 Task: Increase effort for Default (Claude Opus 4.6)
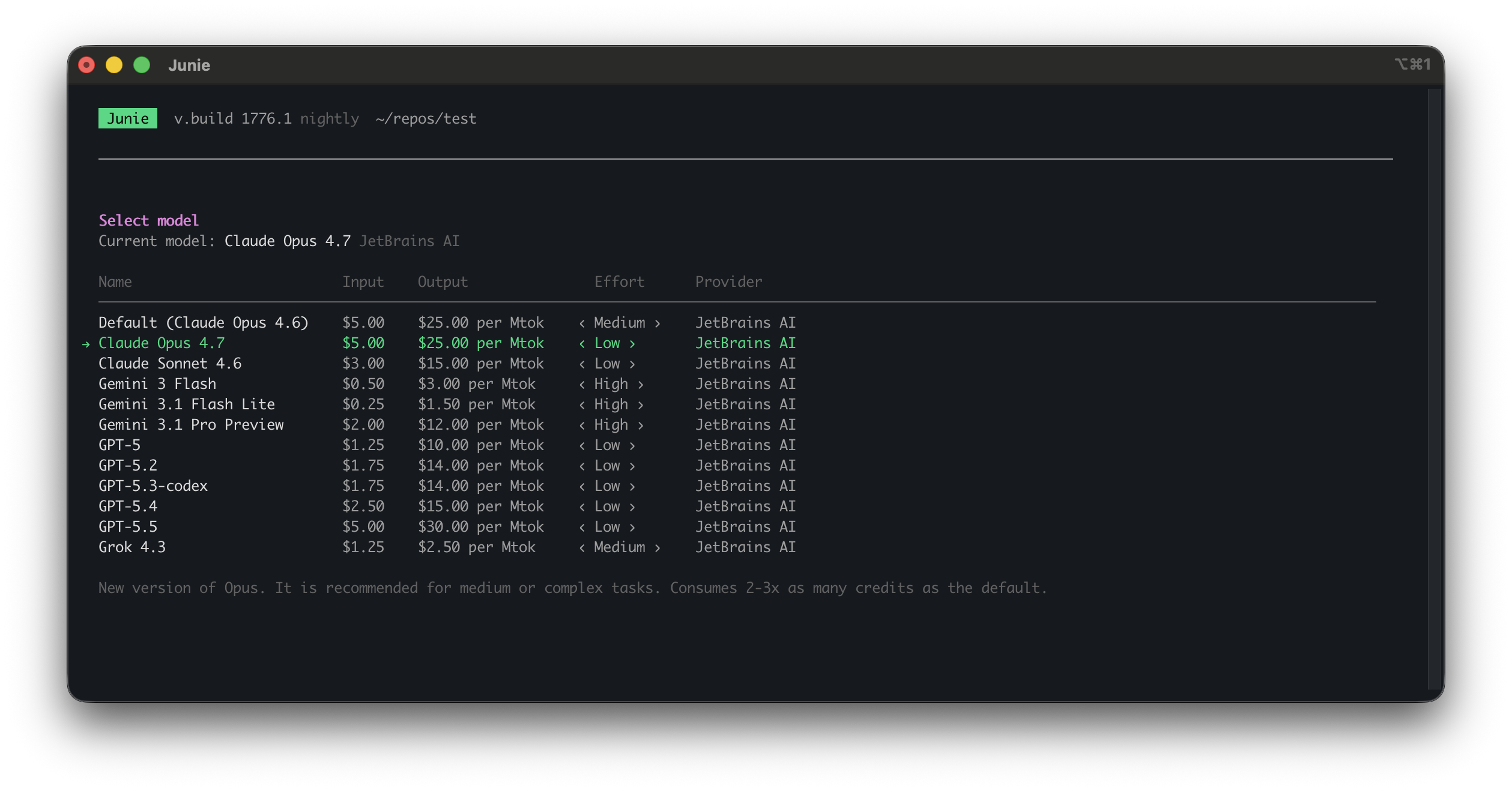click(658, 323)
